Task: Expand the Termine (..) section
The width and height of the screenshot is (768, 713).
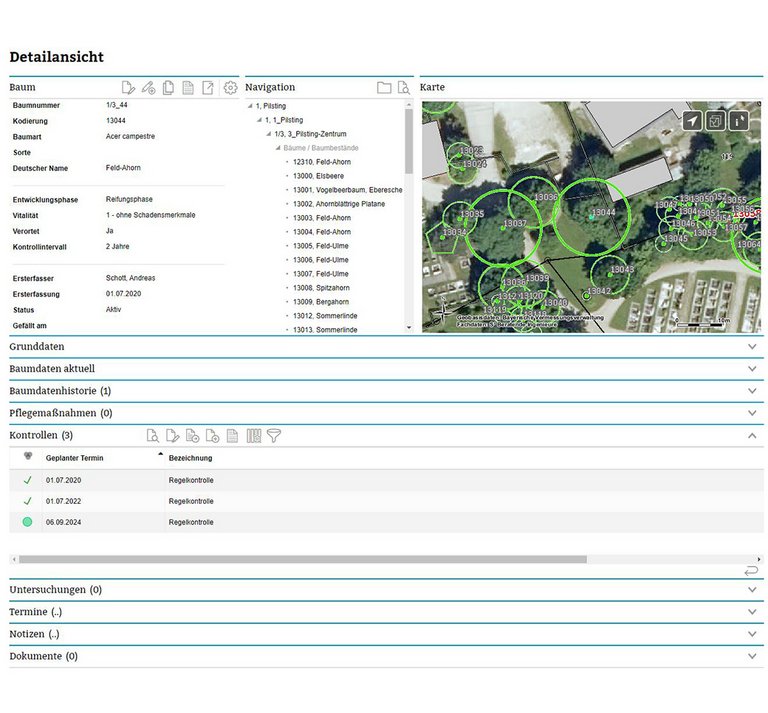Action: point(752,612)
